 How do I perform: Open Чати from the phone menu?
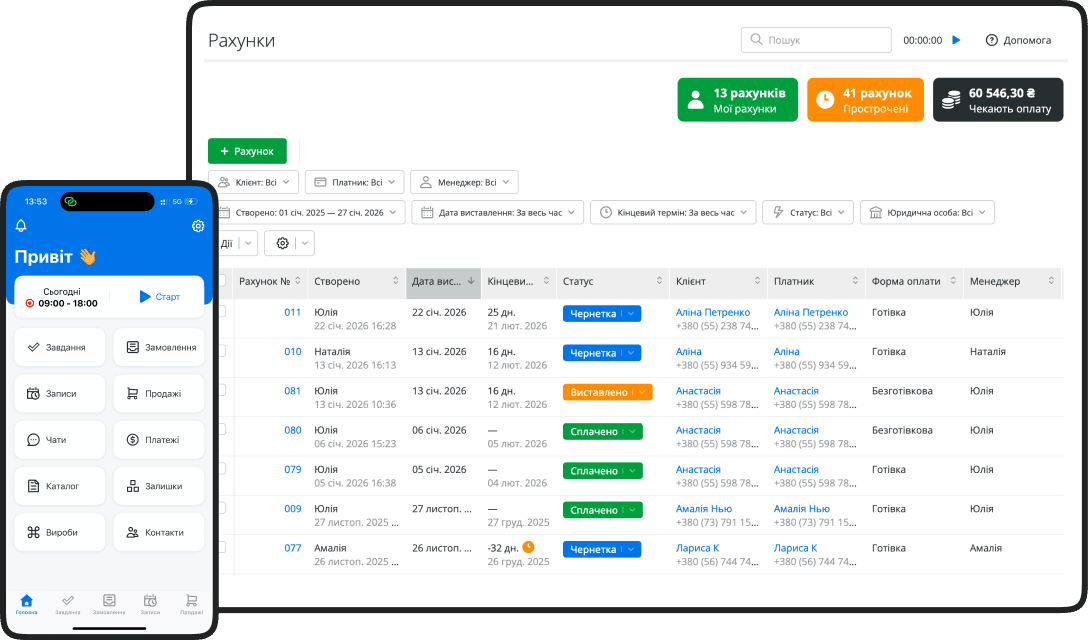point(60,440)
